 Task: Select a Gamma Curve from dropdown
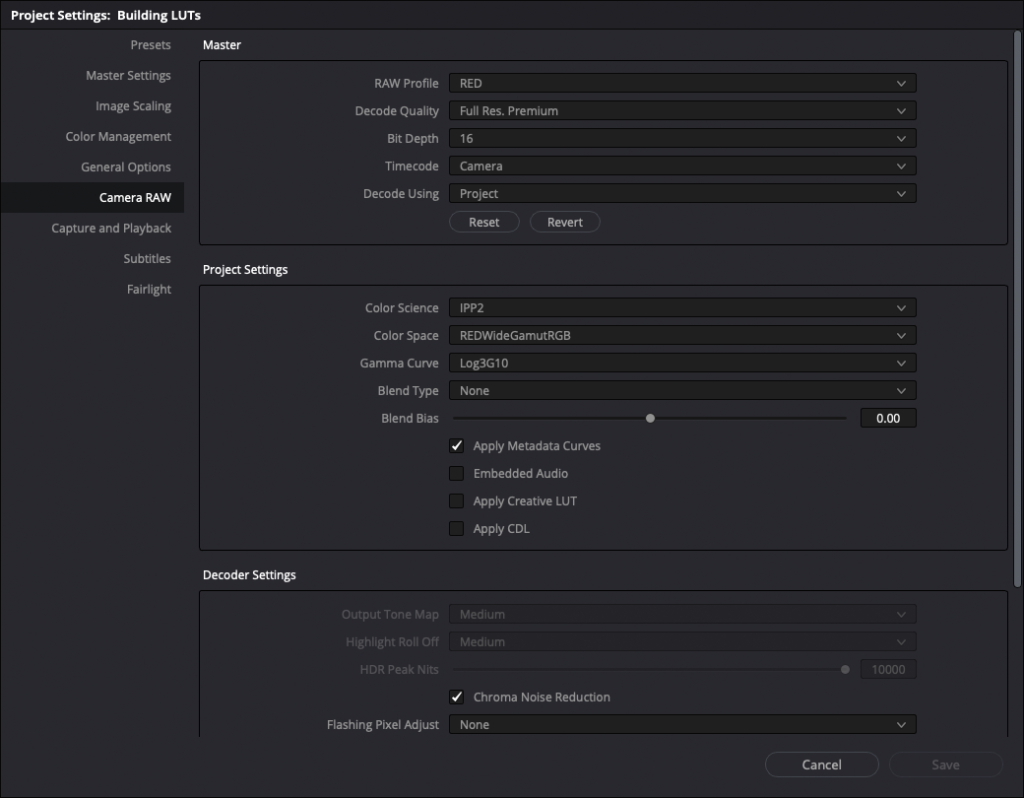pos(682,363)
